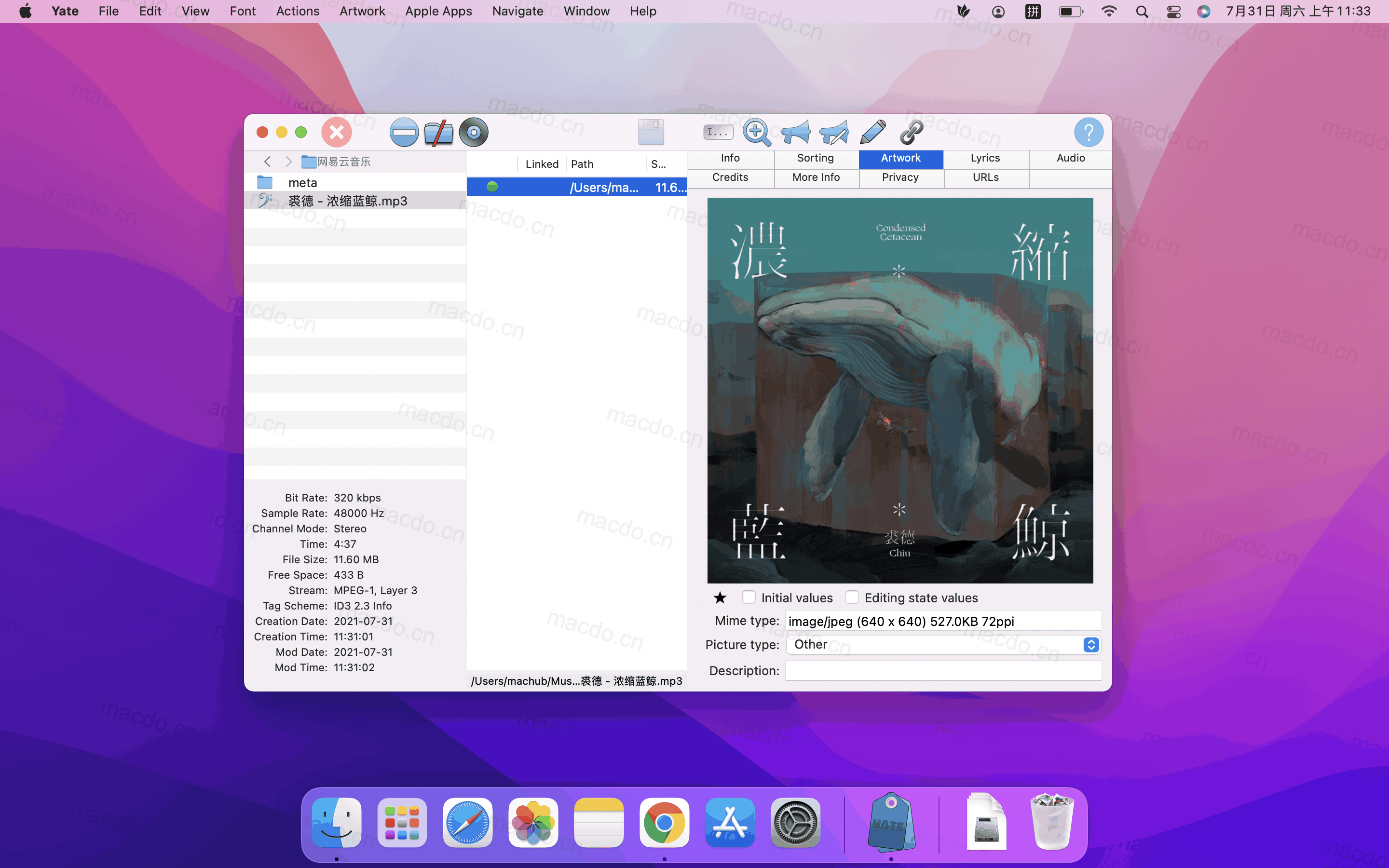Sort by the Linked column header
The height and width of the screenshot is (868, 1389).
(x=541, y=164)
